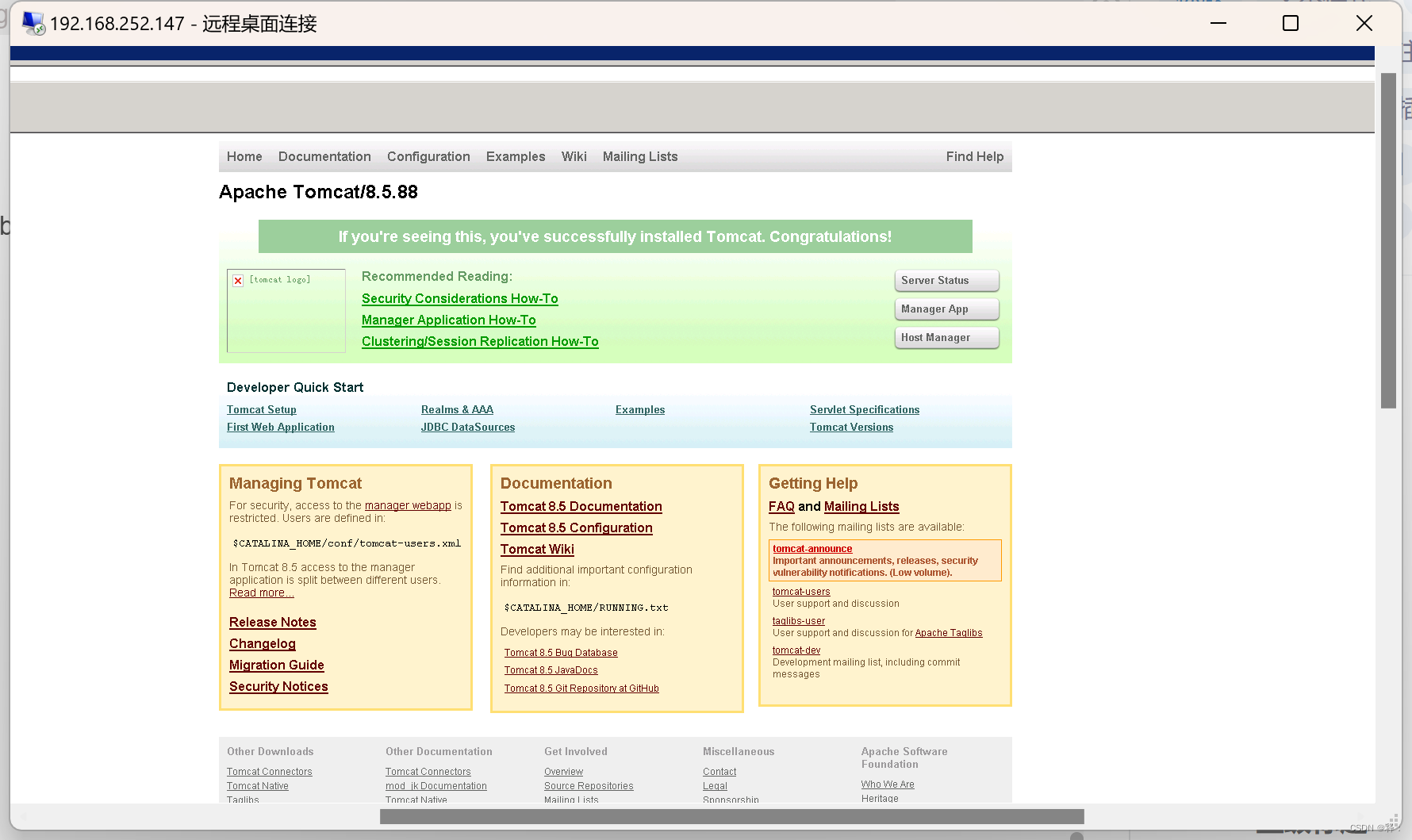
Task: Open the Realms & AAA link
Action: pos(457,409)
